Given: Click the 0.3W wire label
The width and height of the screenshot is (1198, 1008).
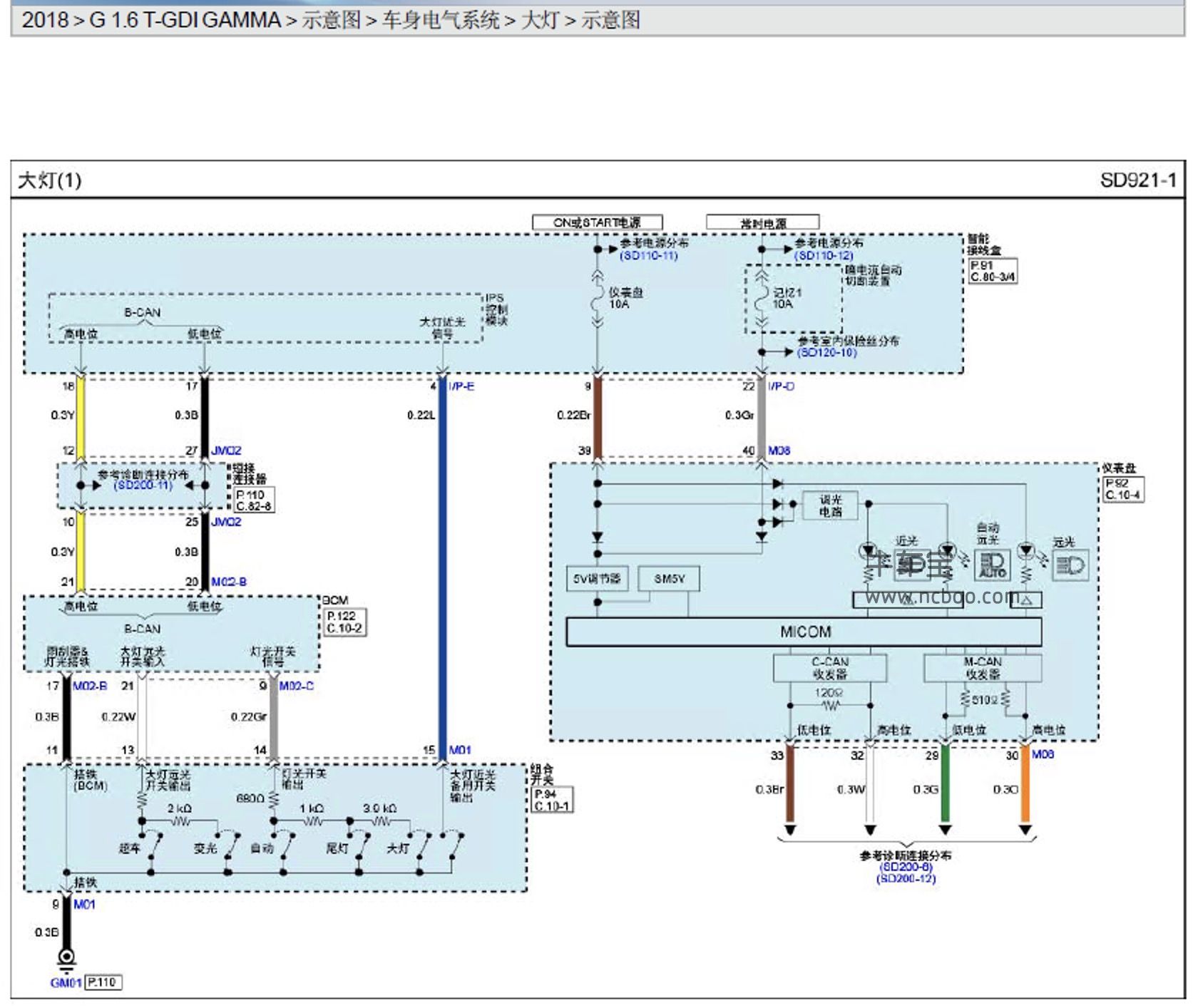Looking at the screenshot, I should pos(851,789).
